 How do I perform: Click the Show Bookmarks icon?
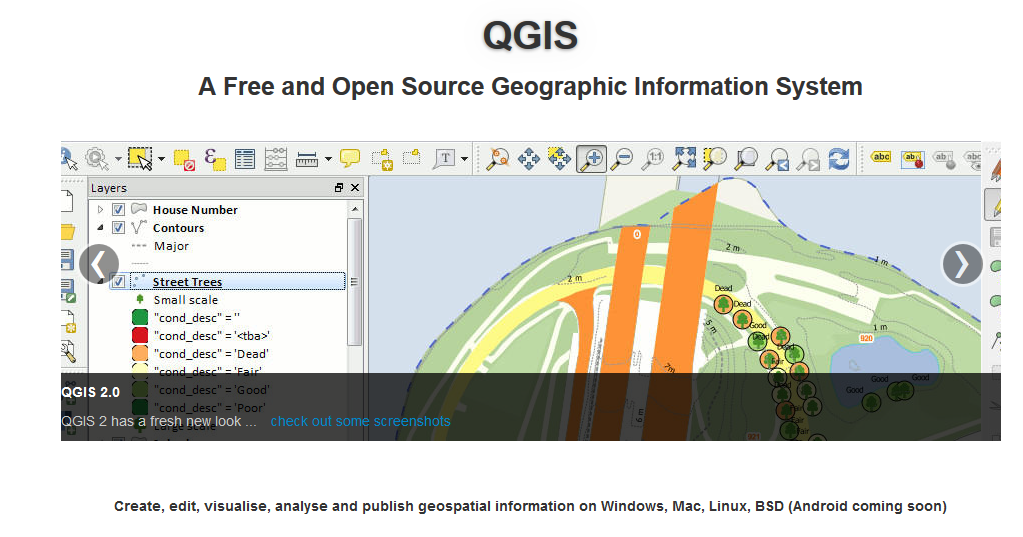412,157
